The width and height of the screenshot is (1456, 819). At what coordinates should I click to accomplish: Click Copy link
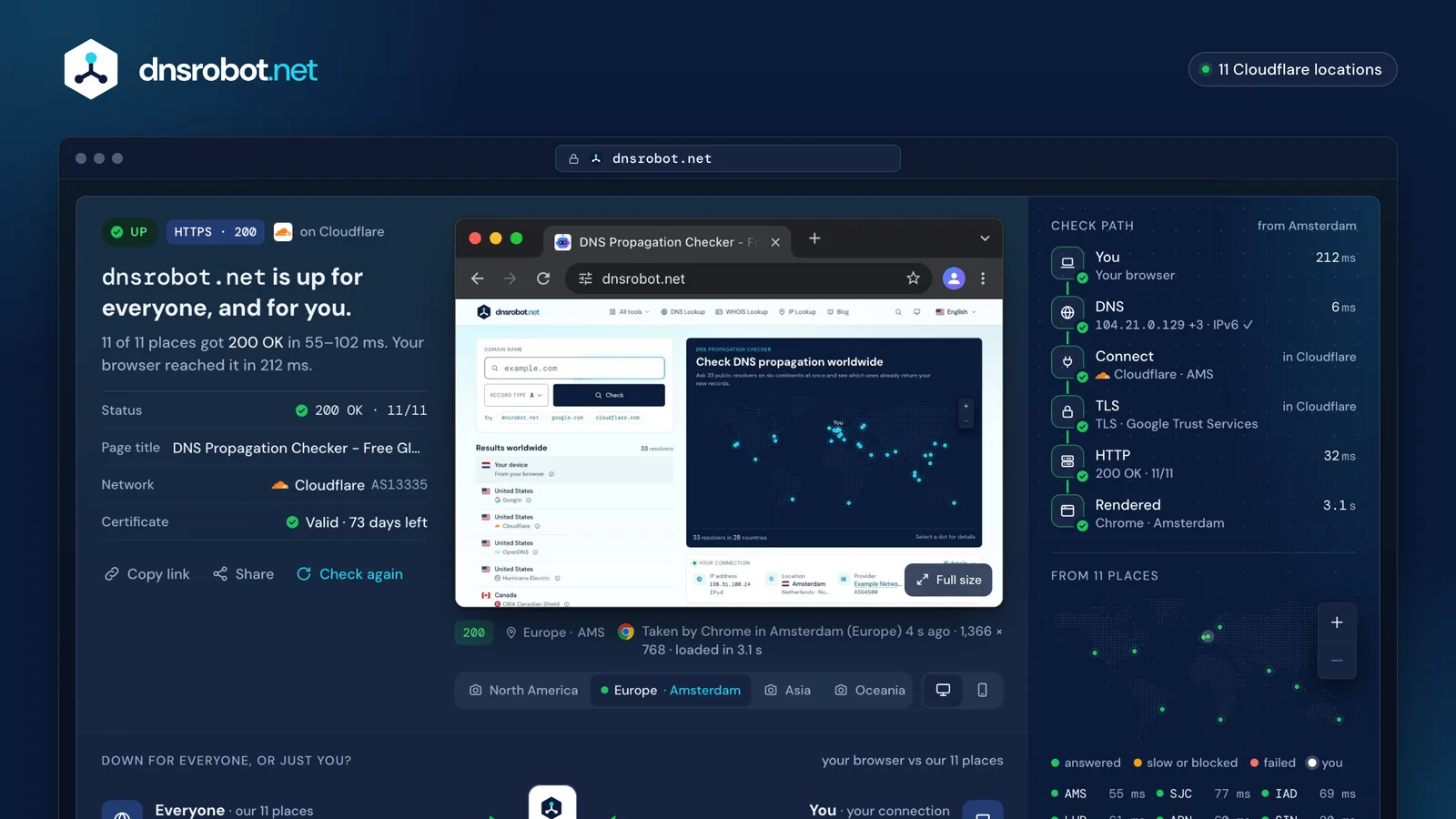click(147, 574)
